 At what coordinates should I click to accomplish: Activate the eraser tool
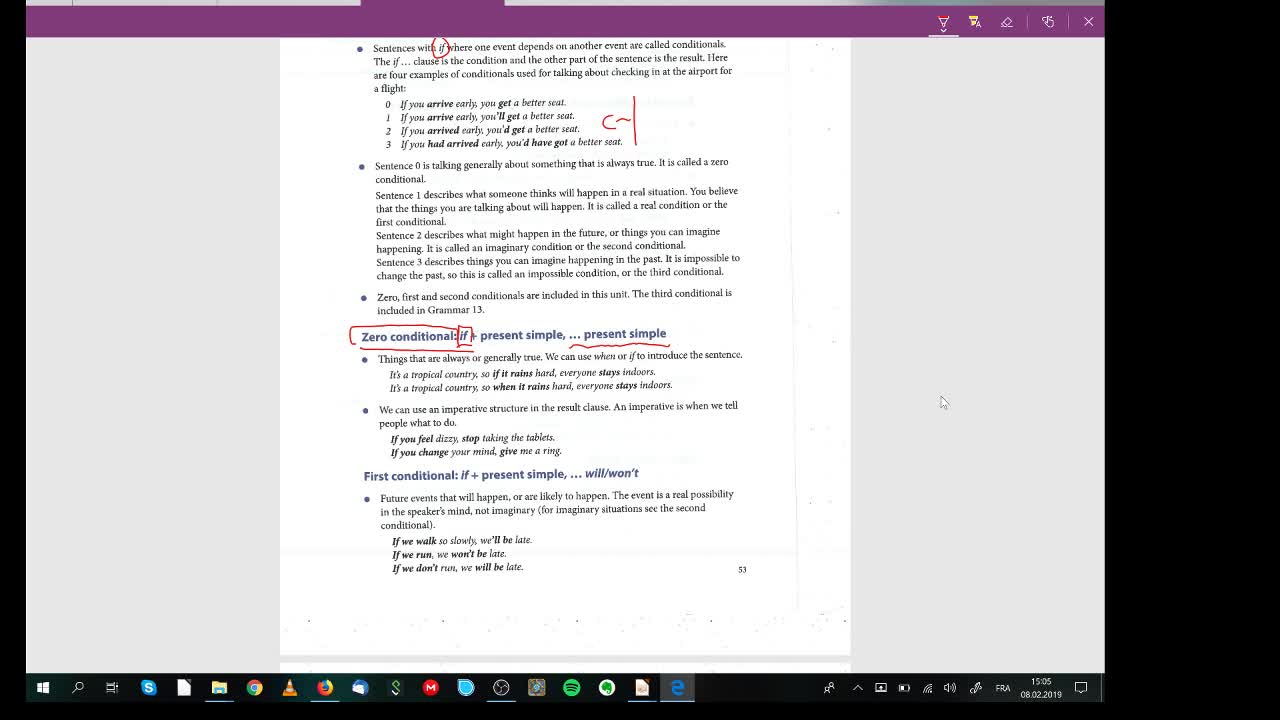pyautogui.click(x=1007, y=22)
